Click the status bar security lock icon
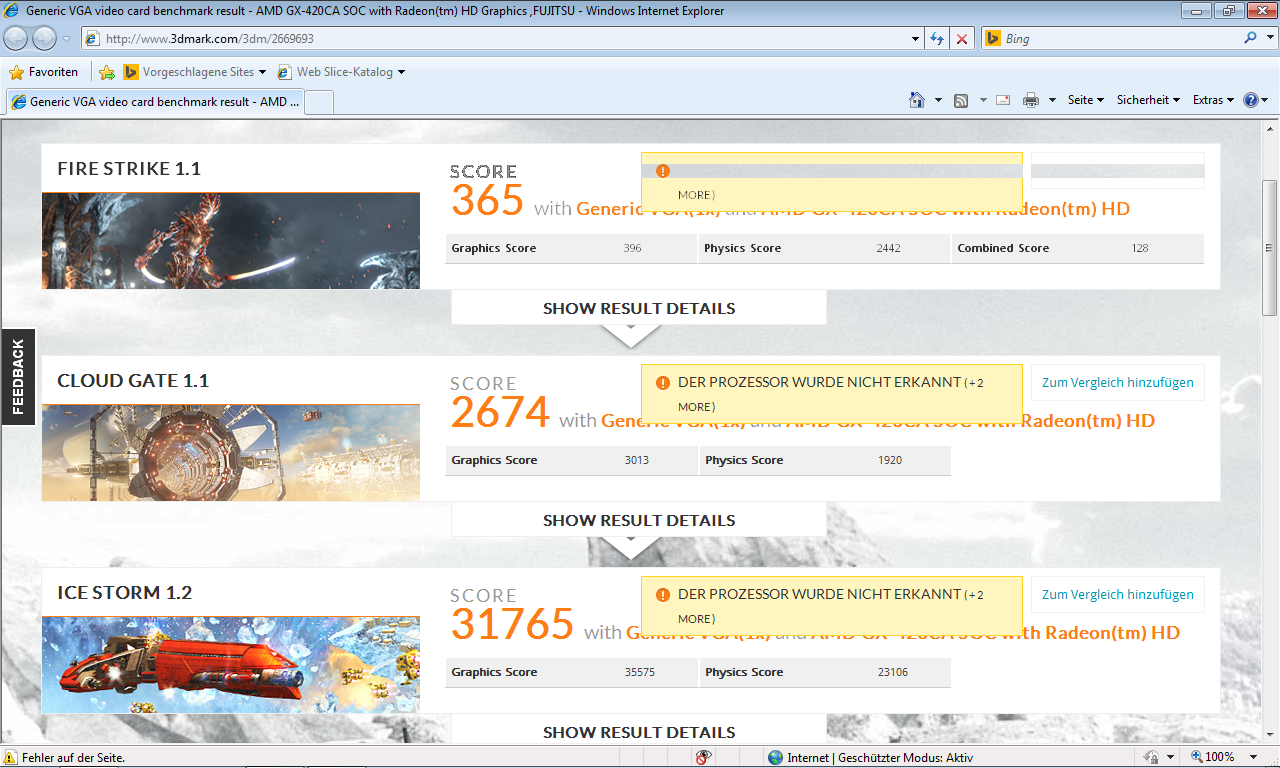This screenshot has height=768, width=1280. pyautogui.click(x=1152, y=757)
